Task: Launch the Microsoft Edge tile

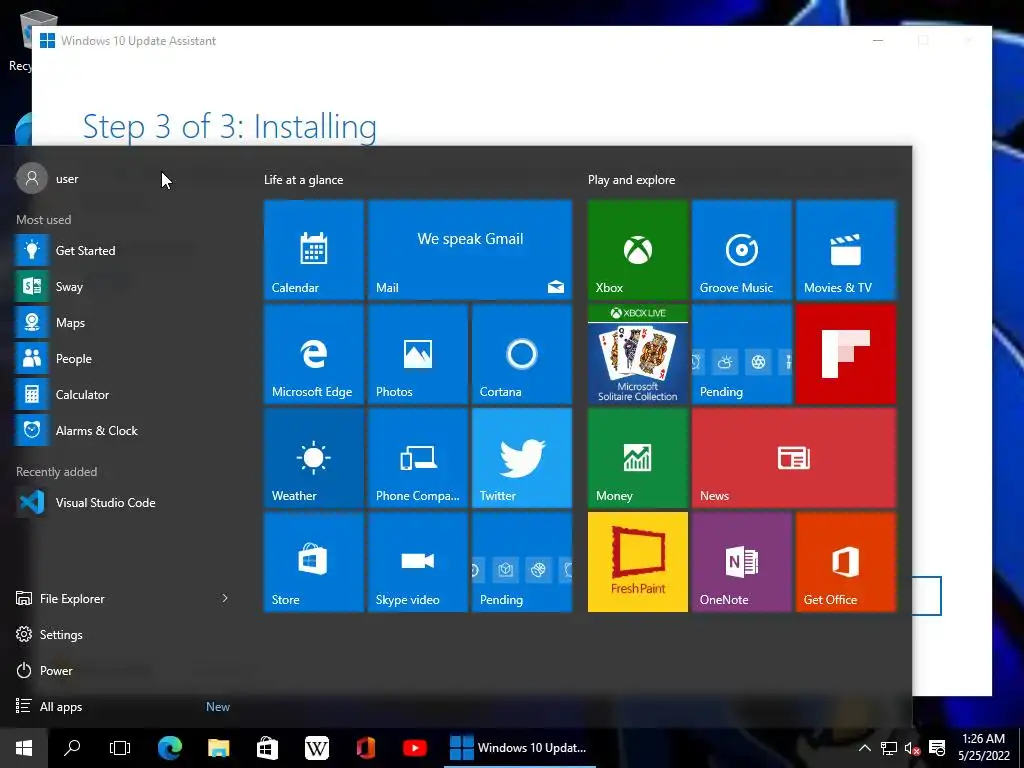Action: [313, 354]
